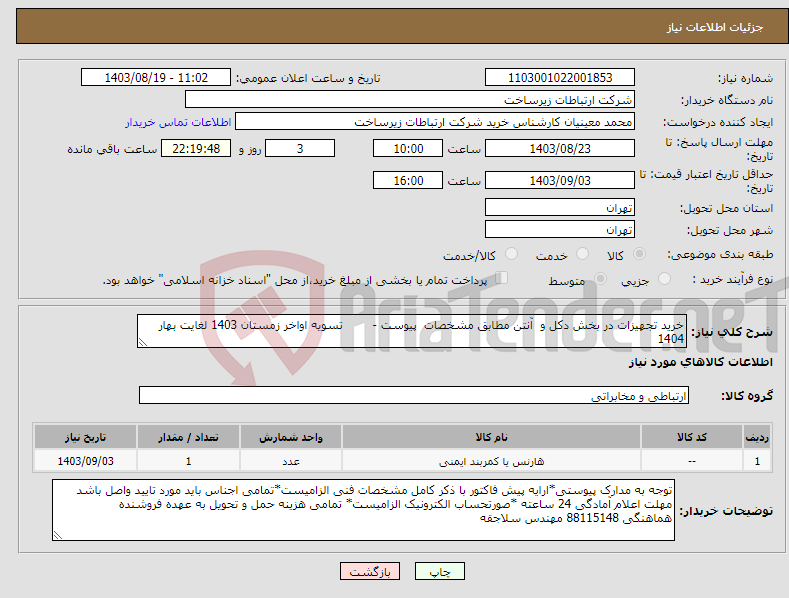Click the نوع فرآیند خرید label
Viewport: 789px width, 598px height.
(x=732, y=279)
